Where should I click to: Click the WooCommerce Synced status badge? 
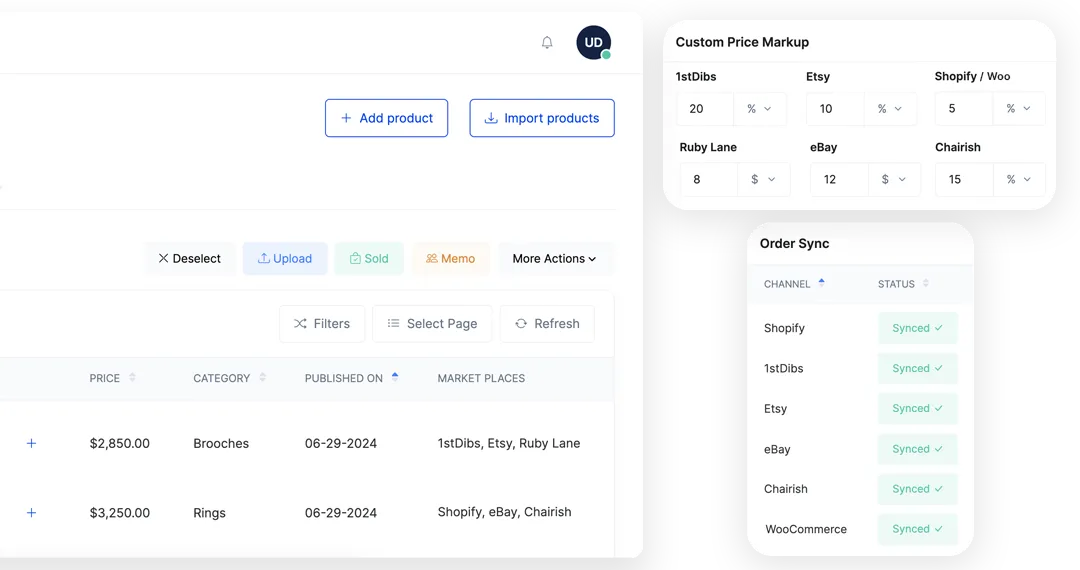(917, 529)
